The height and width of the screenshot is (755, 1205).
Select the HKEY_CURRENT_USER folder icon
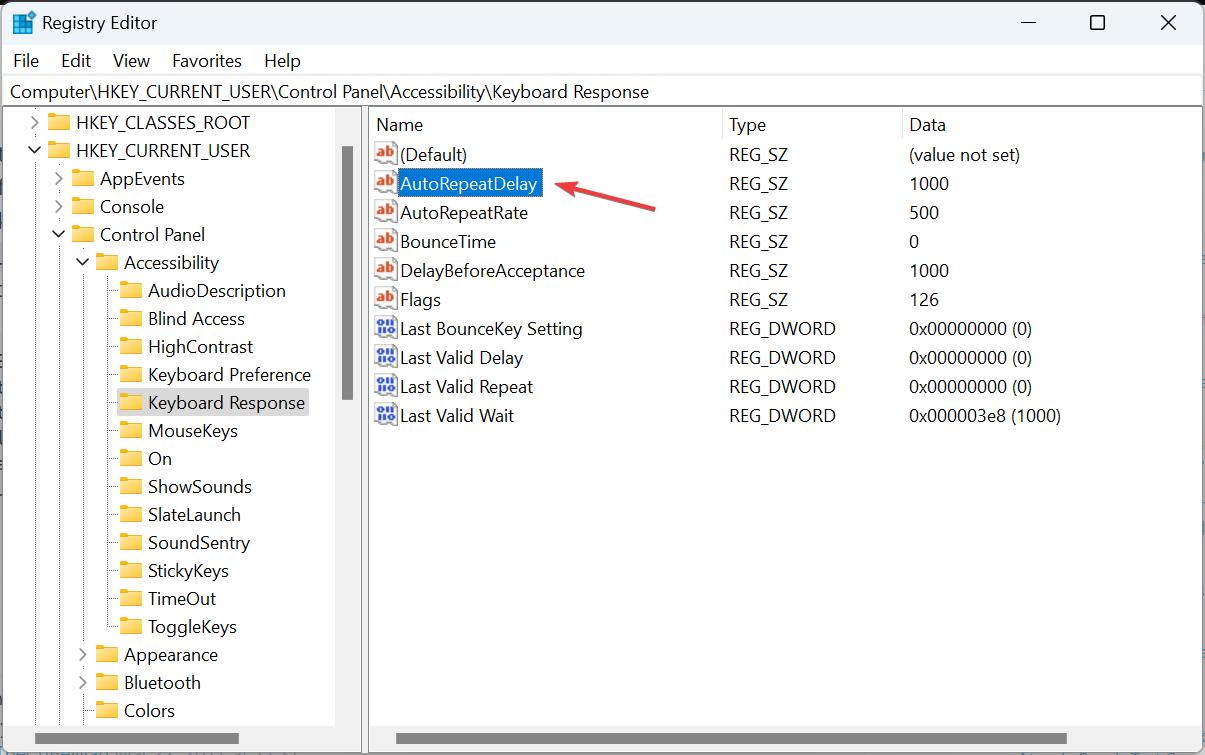[x=59, y=151]
